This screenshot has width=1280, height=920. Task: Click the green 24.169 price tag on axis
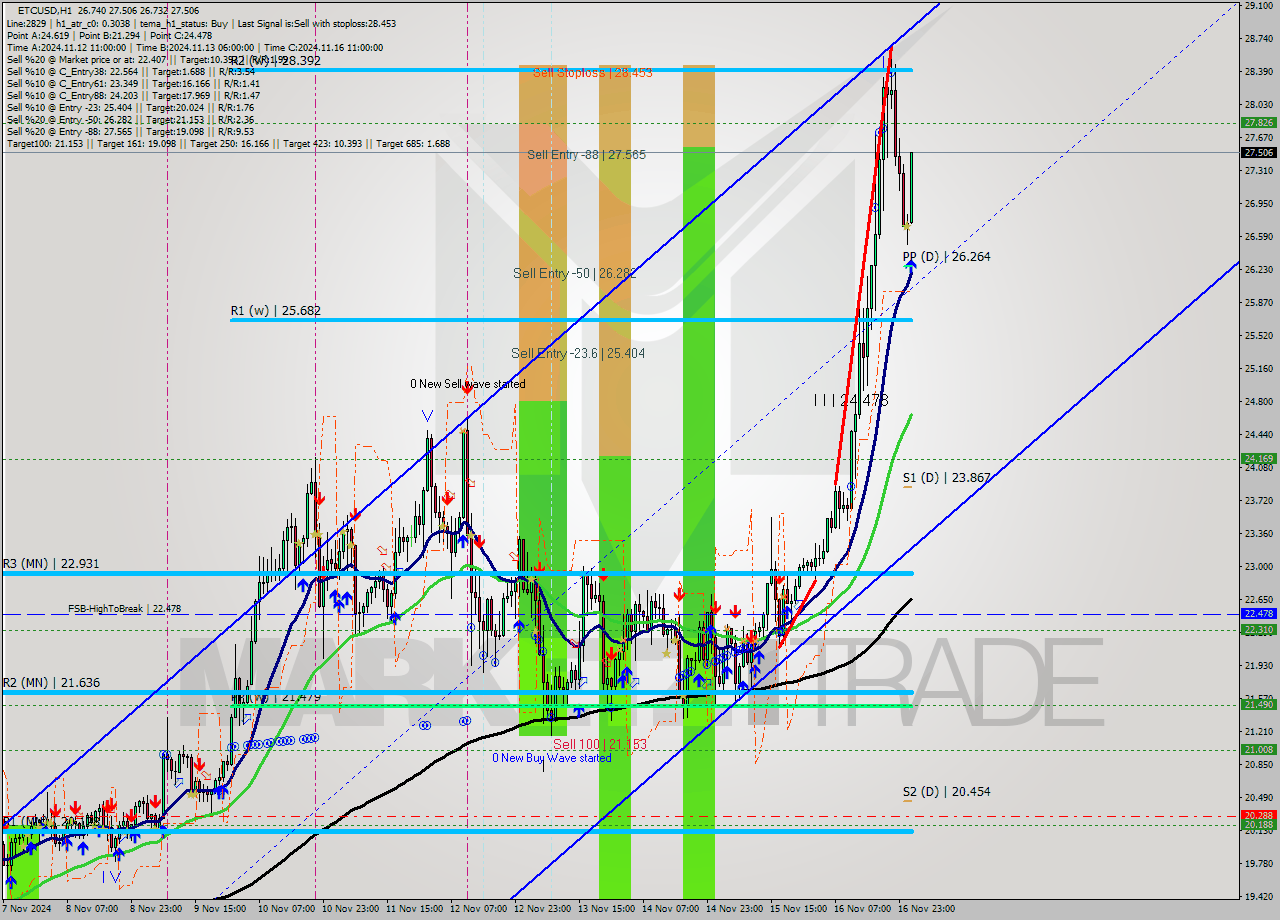[x=1258, y=459]
